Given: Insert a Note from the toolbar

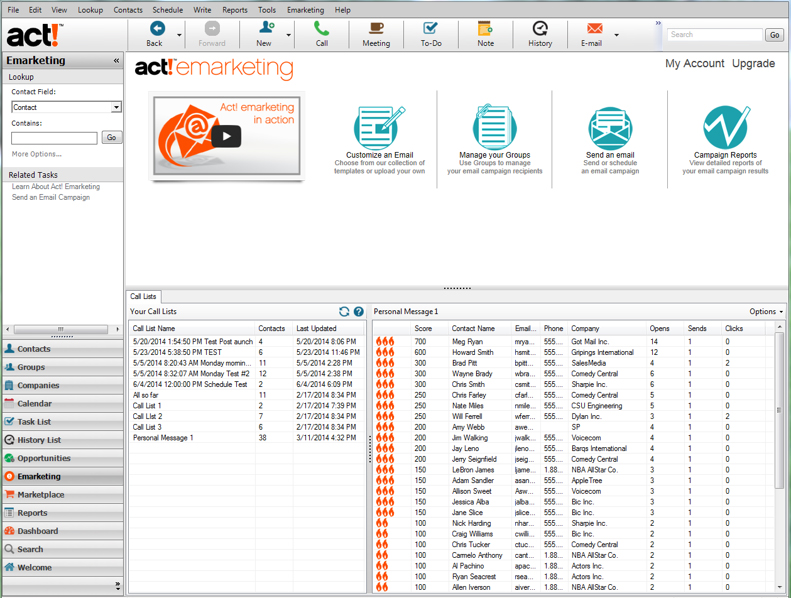Looking at the screenshot, I should coord(485,34).
